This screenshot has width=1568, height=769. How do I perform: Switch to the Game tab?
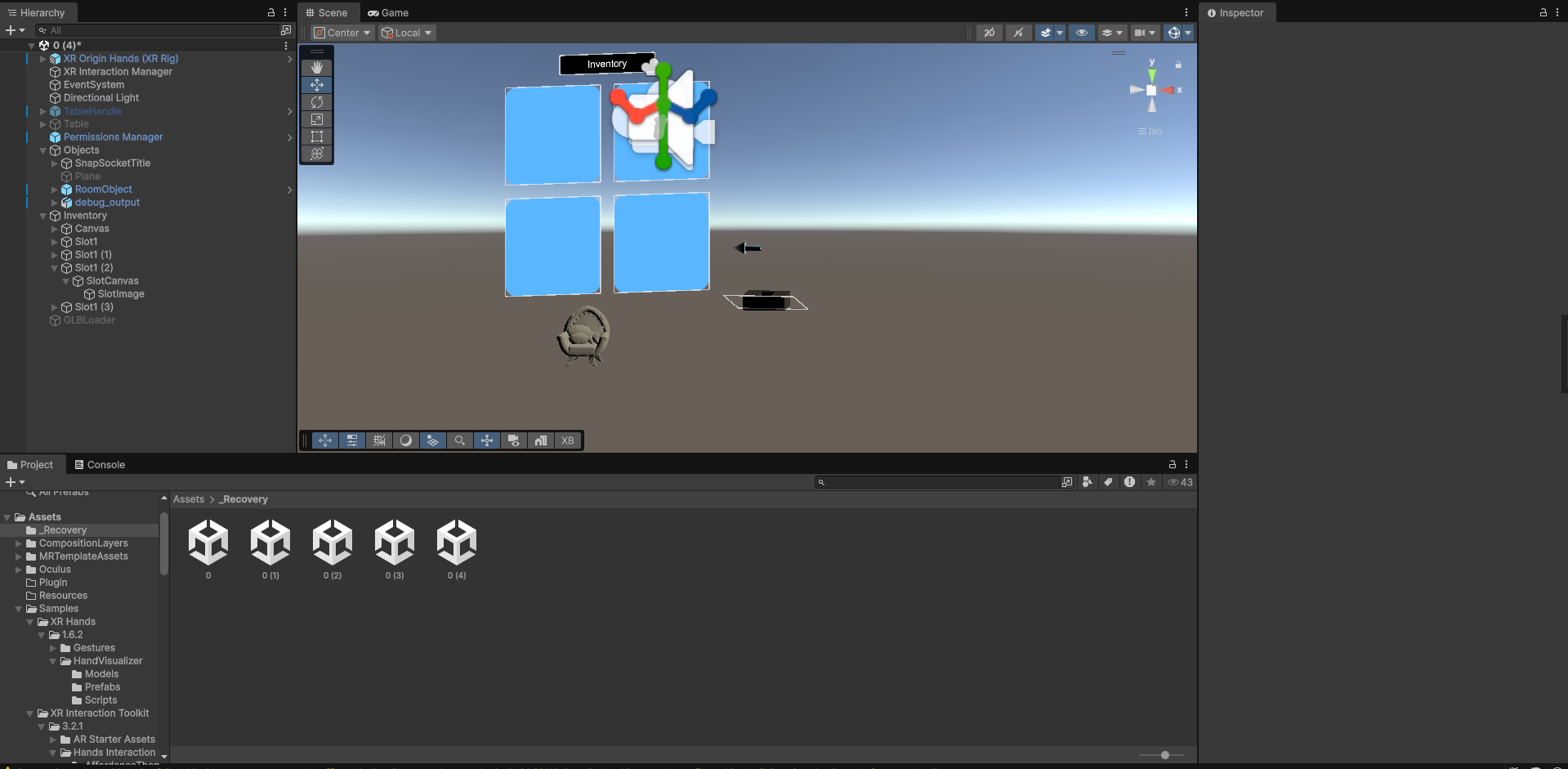click(x=388, y=13)
